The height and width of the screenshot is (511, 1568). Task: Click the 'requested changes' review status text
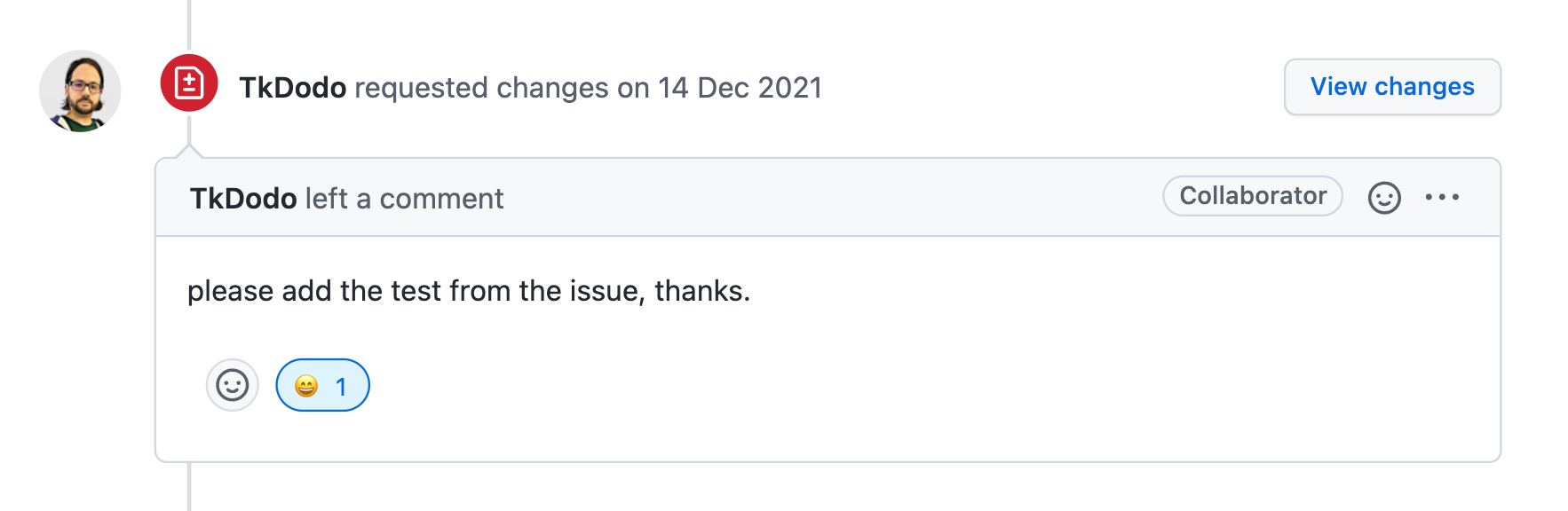482,88
